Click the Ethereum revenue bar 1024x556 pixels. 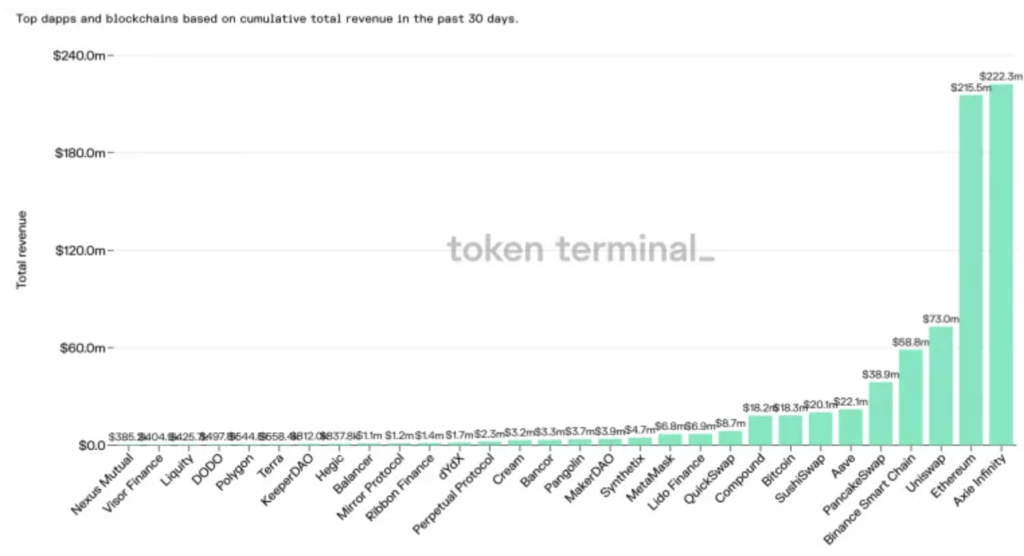[x=971, y=270]
